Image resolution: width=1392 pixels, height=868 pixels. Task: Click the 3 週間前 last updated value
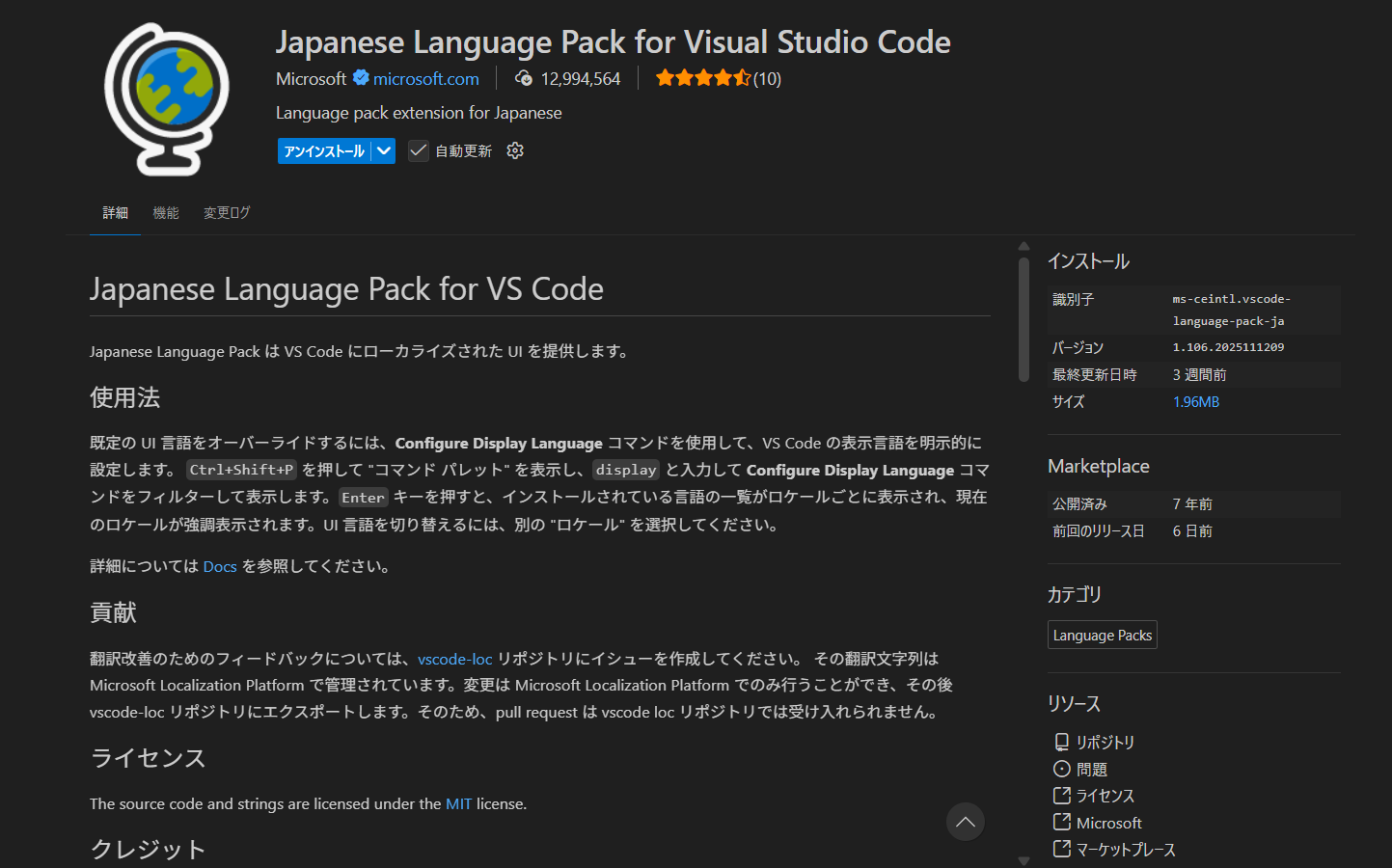point(1199,374)
